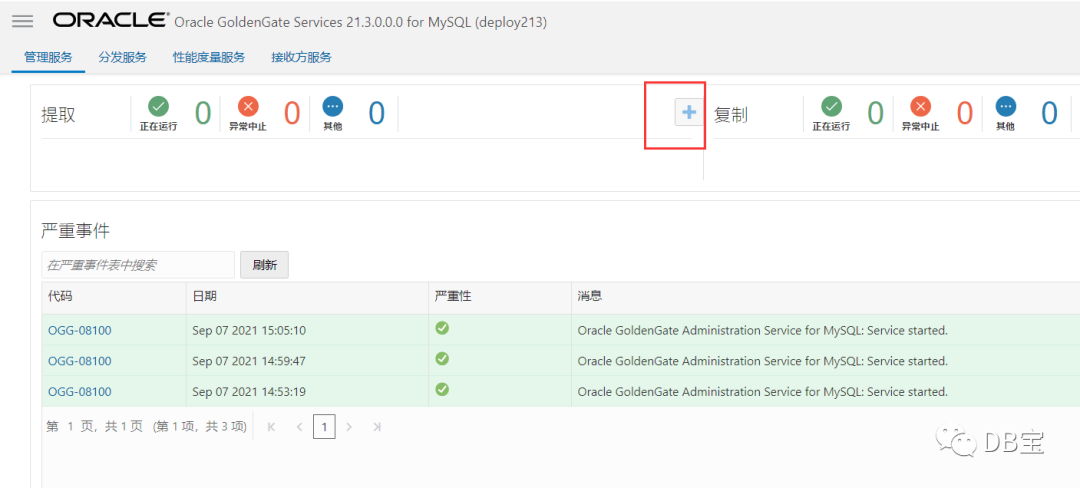
Task: Click Extract other blue dots icon
Action: 333,107
